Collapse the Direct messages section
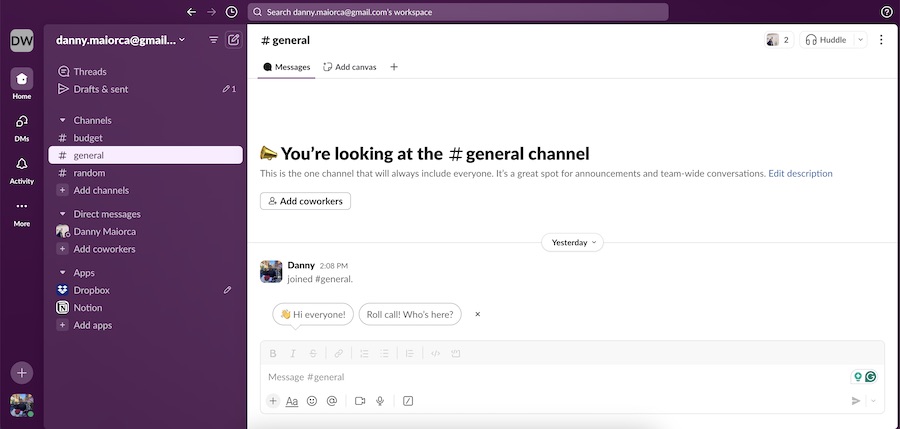The image size is (900, 429). coord(63,214)
